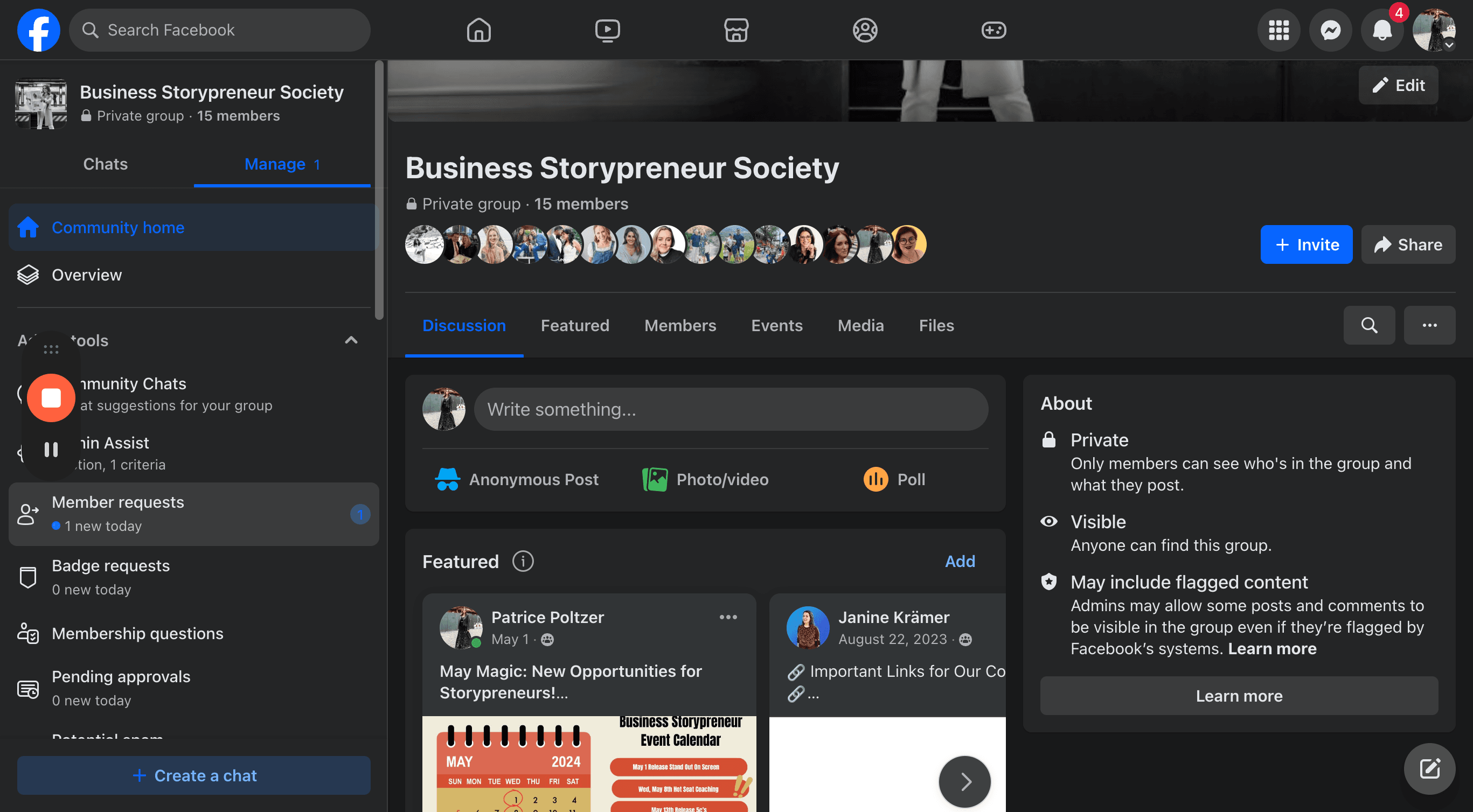
Task: Open the Marketplace icon
Action: click(x=736, y=30)
